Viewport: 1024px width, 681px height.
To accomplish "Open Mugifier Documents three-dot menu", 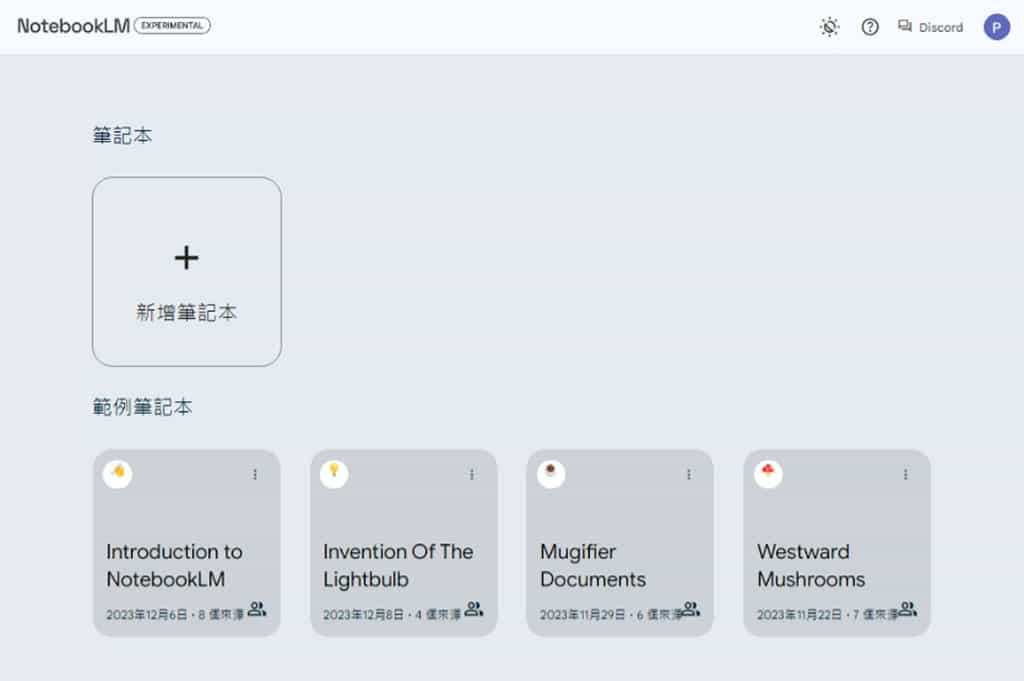I will tap(689, 475).
